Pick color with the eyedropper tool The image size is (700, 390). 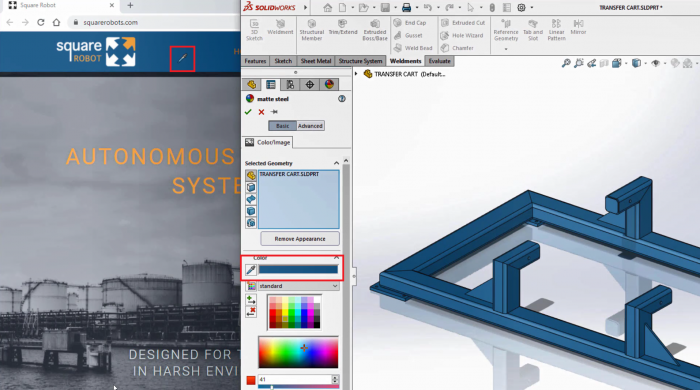(x=251, y=270)
